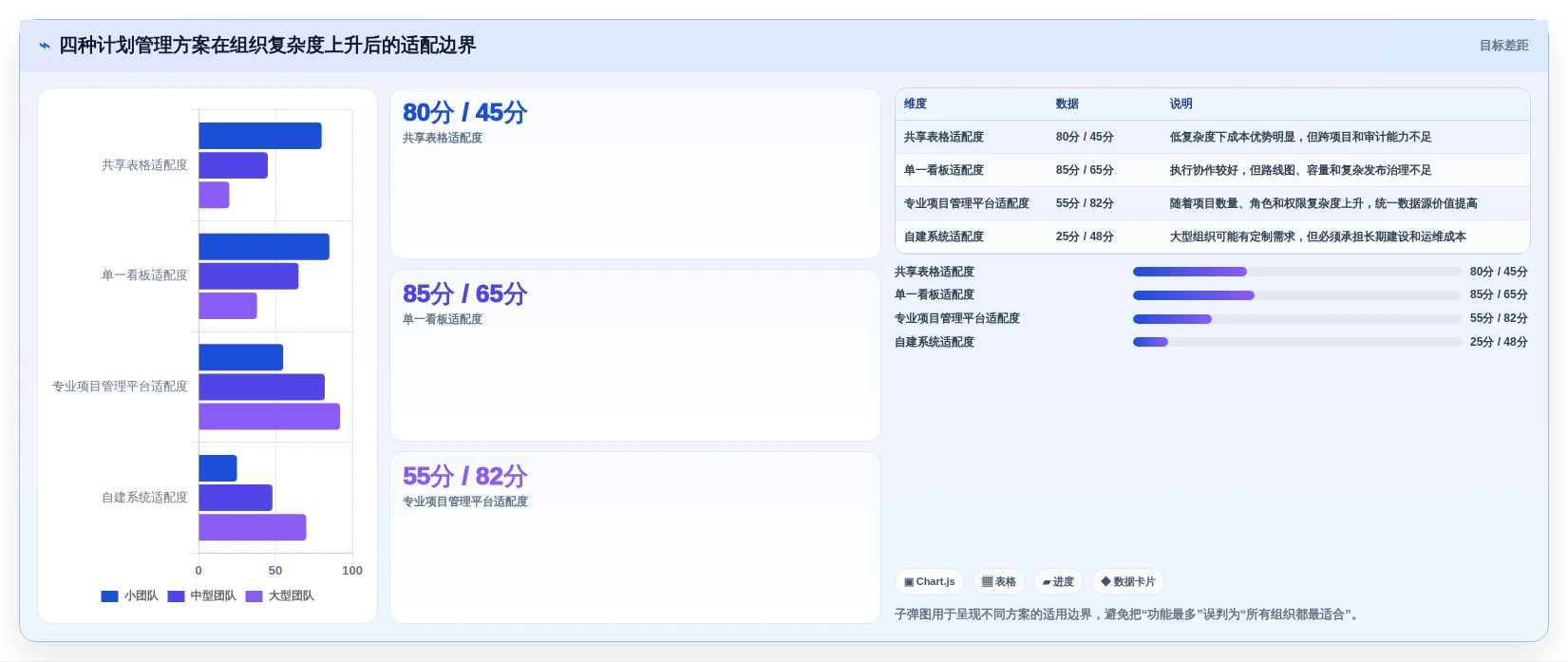Toggle the 小团队 legend swatch
The height and width of the screenshot is (662, 1568).
click(109, 596)
